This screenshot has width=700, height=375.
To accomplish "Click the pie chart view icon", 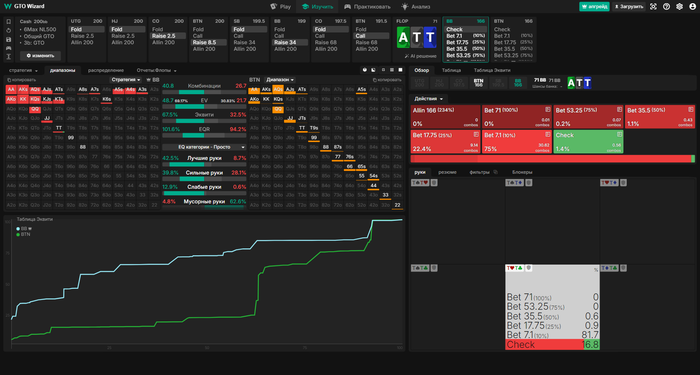I will [x=365, y=70].
